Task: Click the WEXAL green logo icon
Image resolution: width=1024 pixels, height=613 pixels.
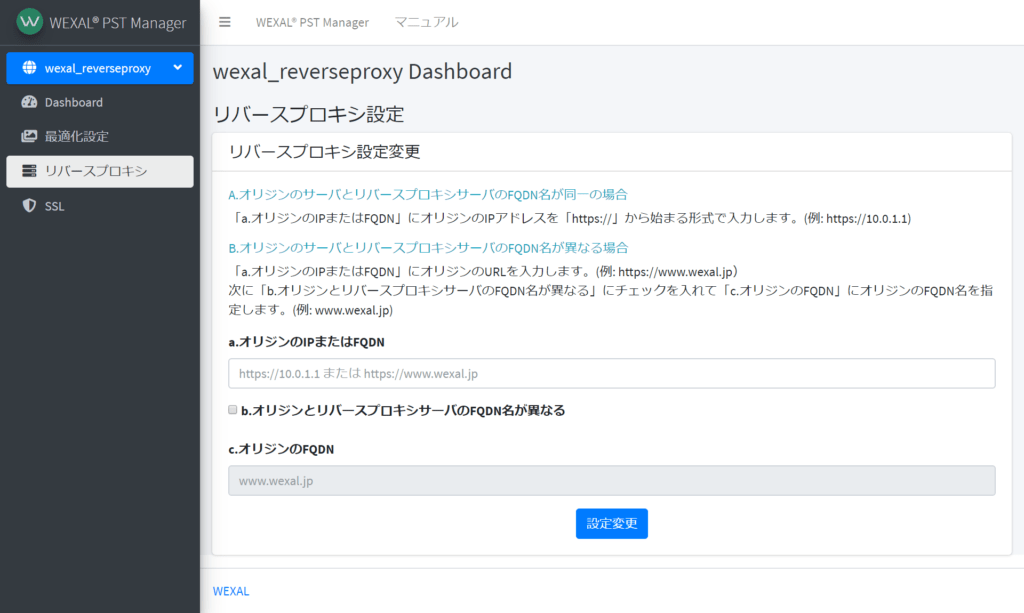Action: 29,22
